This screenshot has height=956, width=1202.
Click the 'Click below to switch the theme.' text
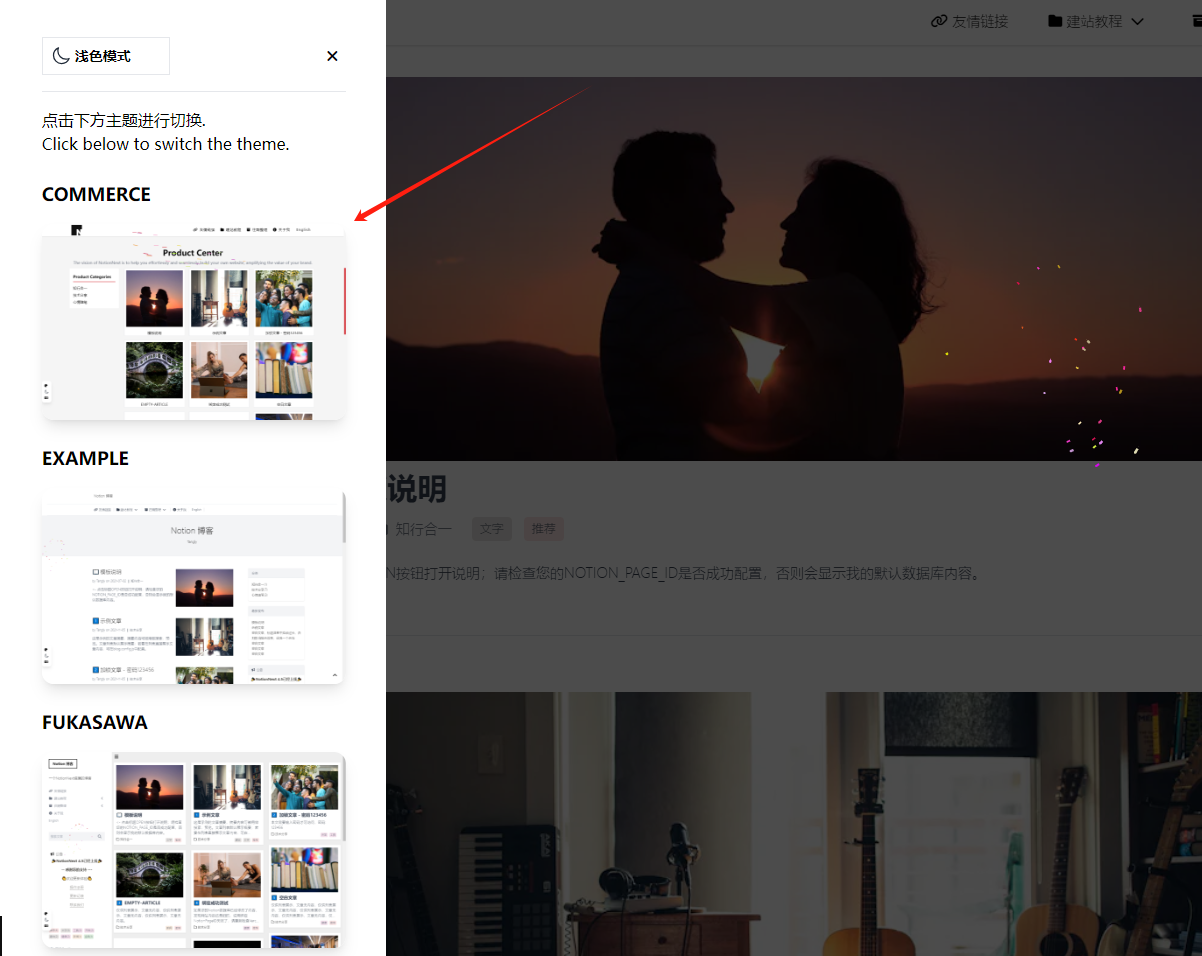coord(166,144)
